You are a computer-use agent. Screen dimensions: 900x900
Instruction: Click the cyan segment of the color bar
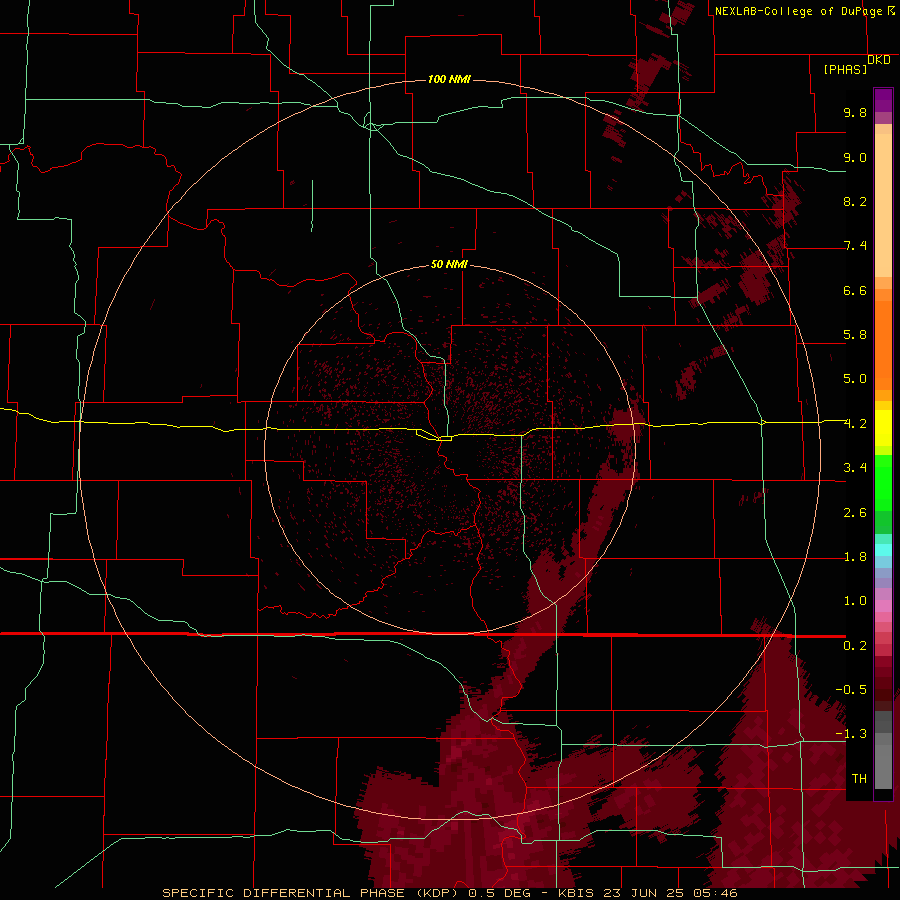[x=883, y=550]
